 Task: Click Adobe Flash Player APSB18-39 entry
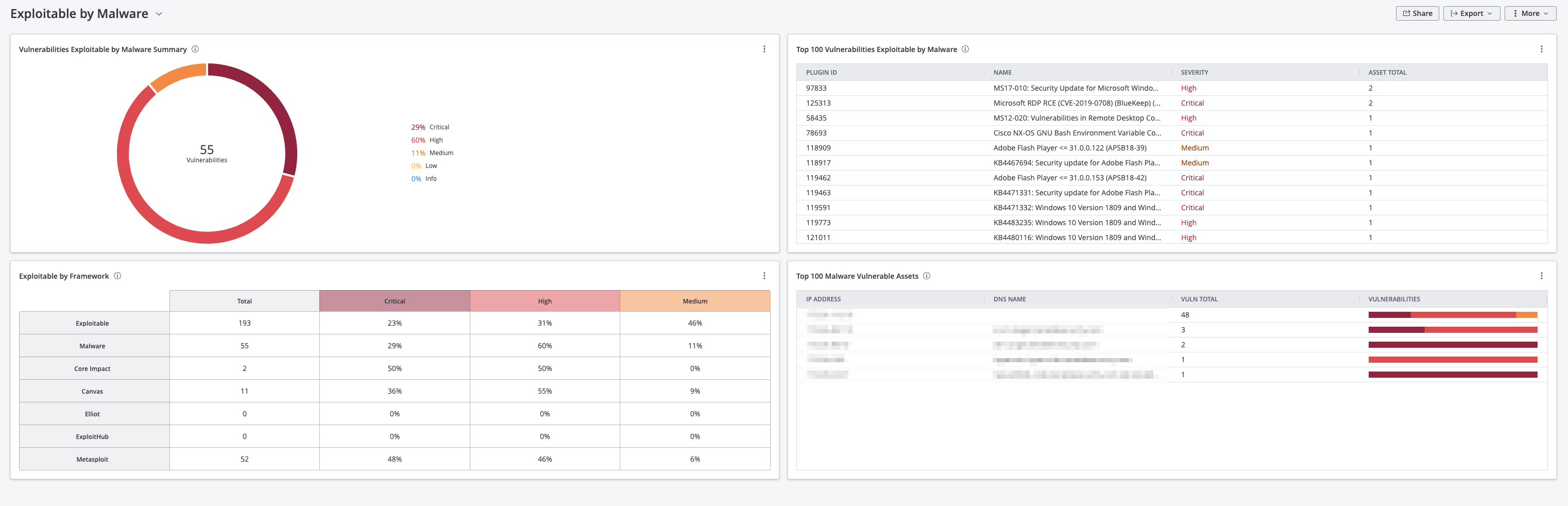click(x=1069, y=148)
